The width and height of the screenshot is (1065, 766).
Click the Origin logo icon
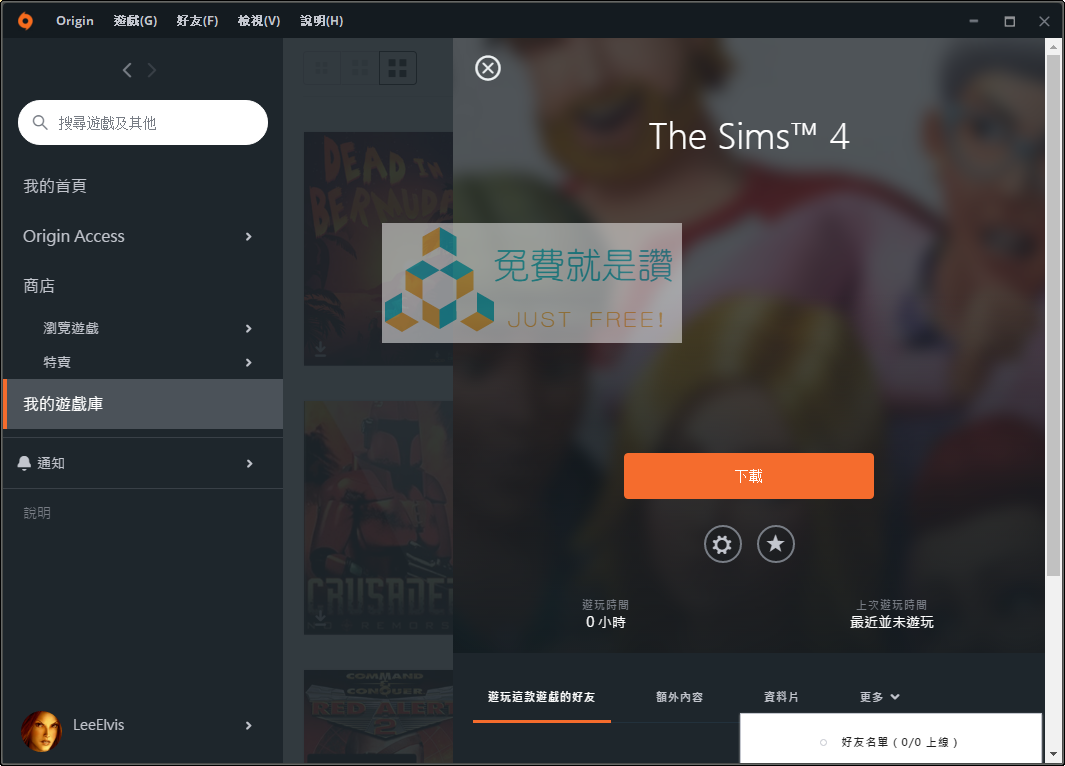click(25, 21)
